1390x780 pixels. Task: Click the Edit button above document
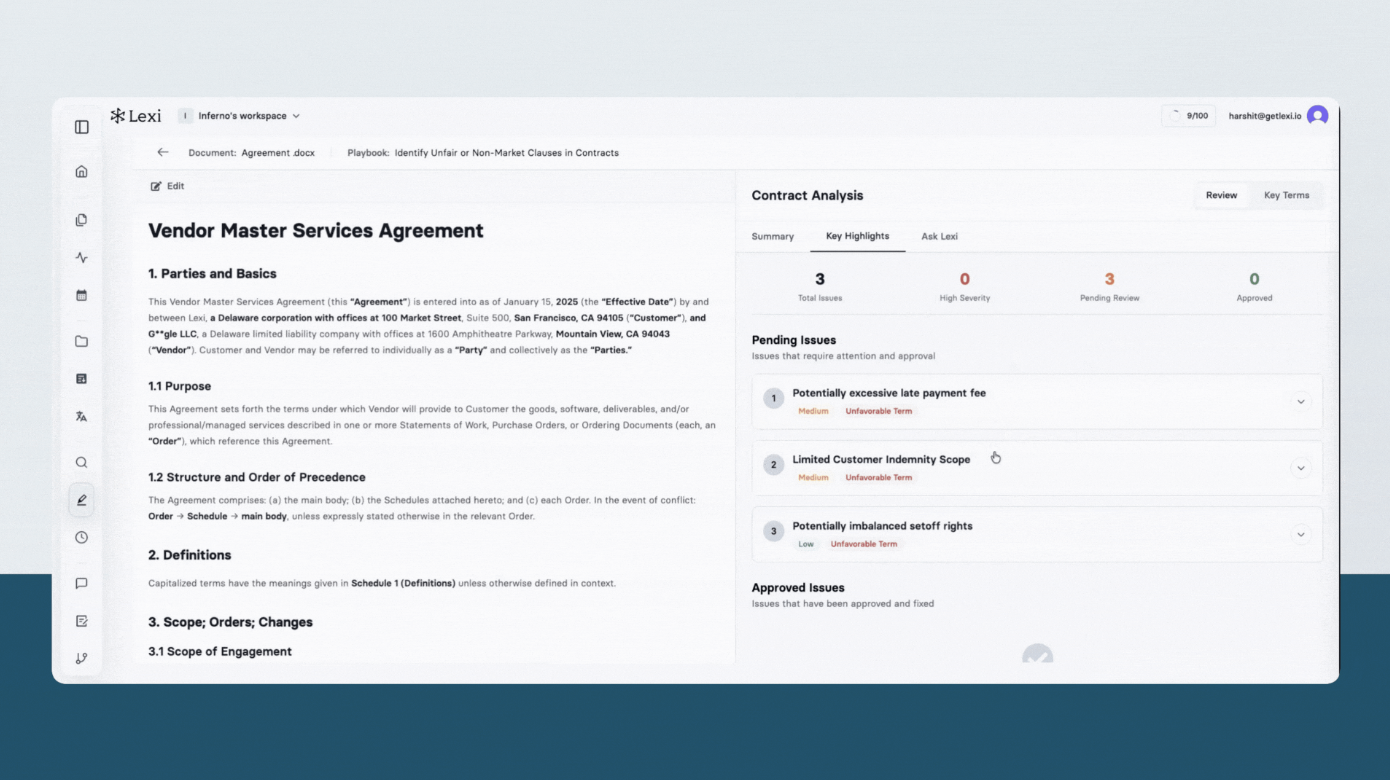pyautogui.click(x=168, y=187)
